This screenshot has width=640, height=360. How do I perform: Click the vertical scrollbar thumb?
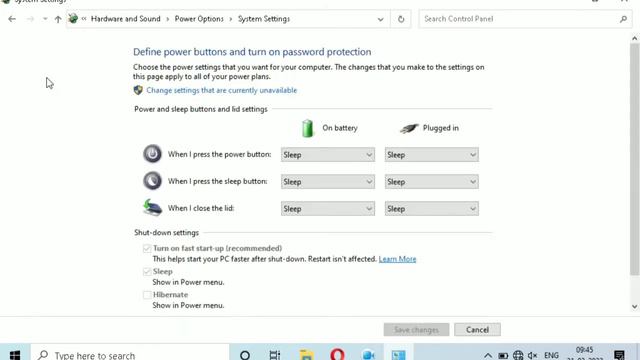[x=634, y=159]
